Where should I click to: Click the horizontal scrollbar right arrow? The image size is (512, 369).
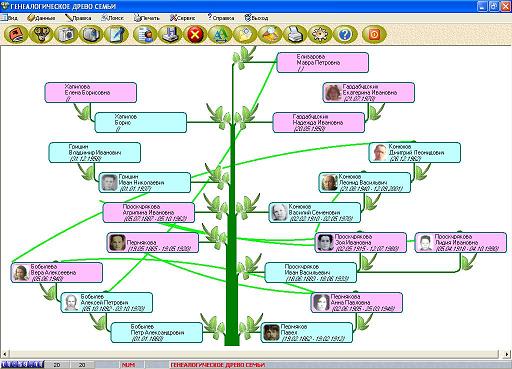coord(506,354)
